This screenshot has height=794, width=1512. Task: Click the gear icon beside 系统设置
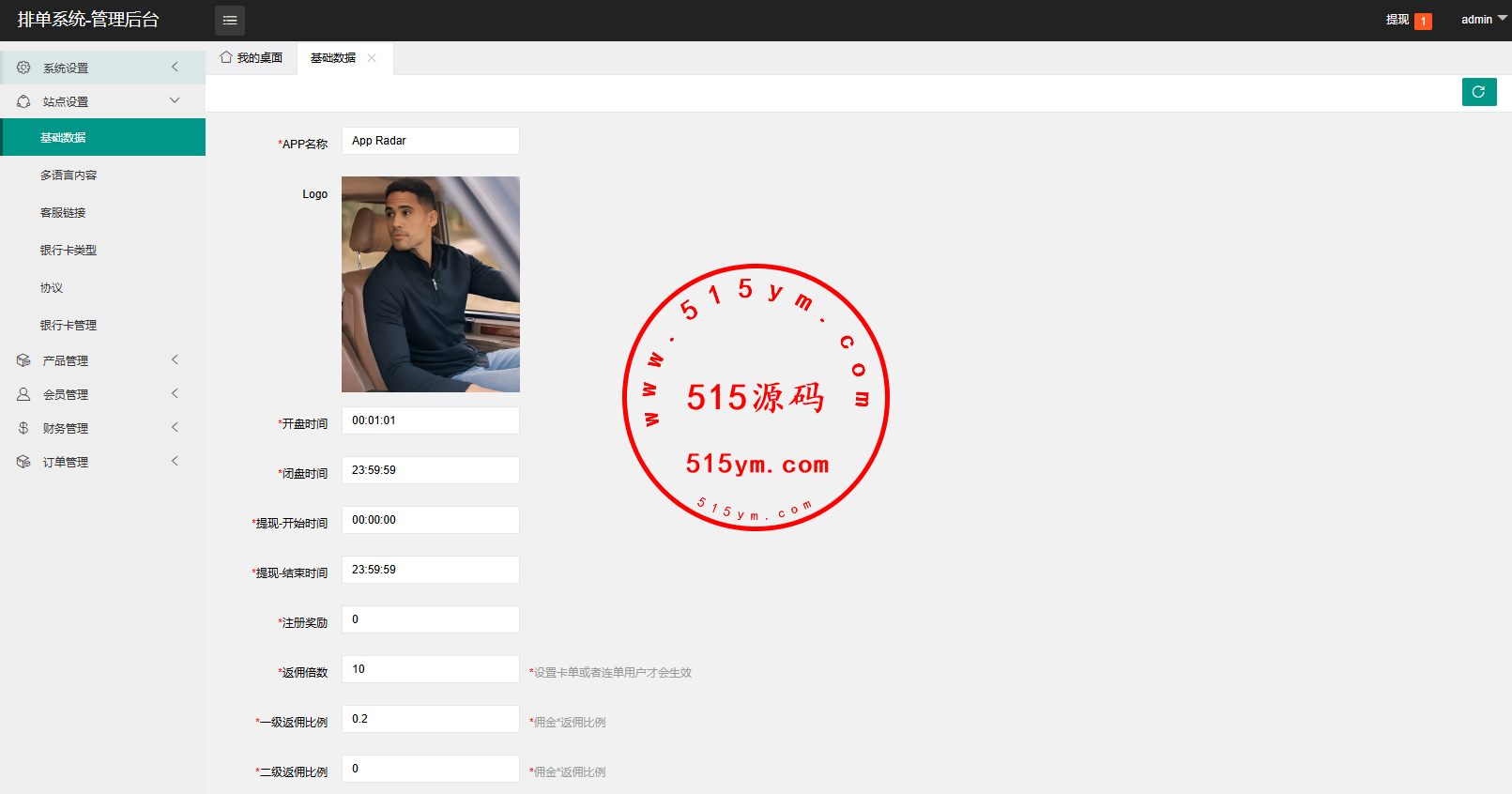(23, 68)
